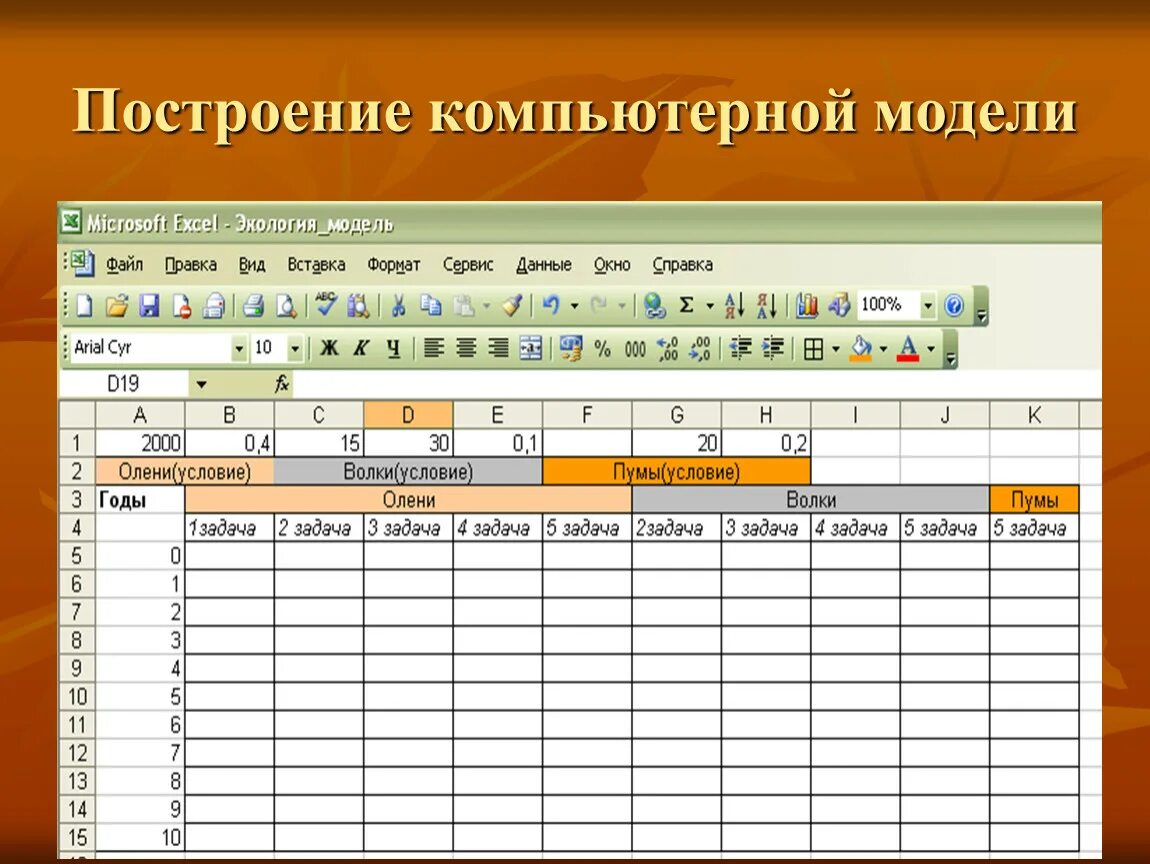Open the Правка menu
The height and width of the screenshot is (864, 1150).
pyautogui.click(x=191, y=264)
